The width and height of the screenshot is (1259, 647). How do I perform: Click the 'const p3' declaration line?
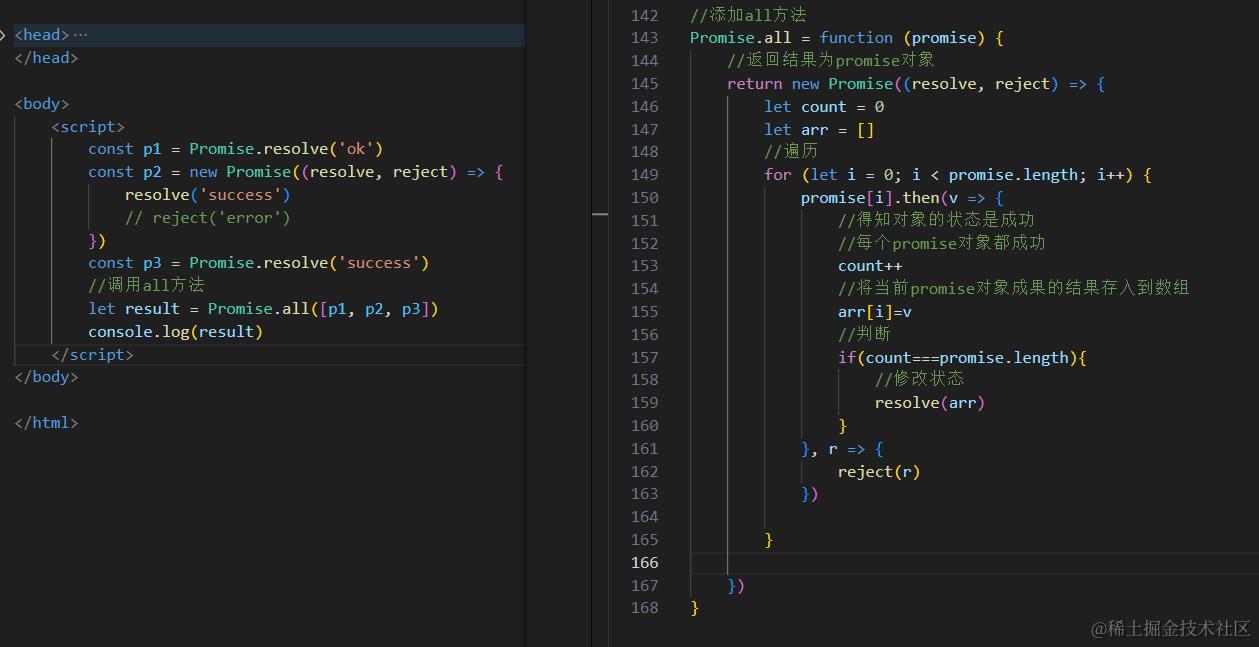(x=258, y=263)
